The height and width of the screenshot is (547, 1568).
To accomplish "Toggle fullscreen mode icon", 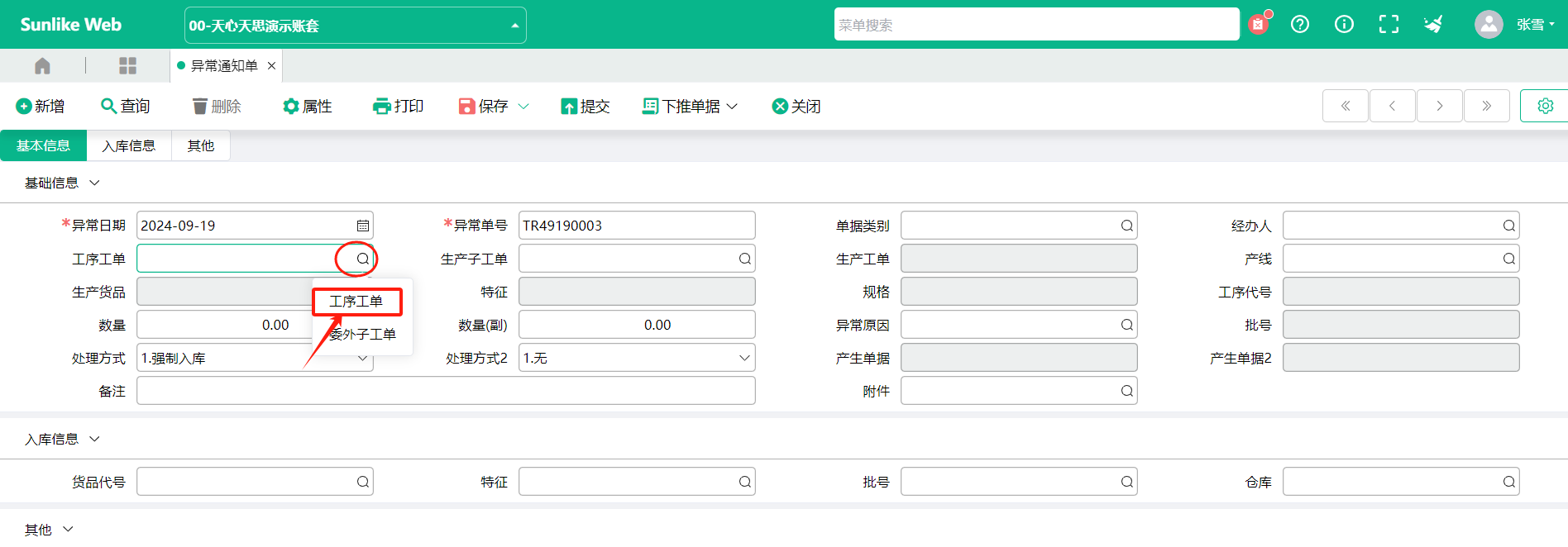I will click(1389, 24).
